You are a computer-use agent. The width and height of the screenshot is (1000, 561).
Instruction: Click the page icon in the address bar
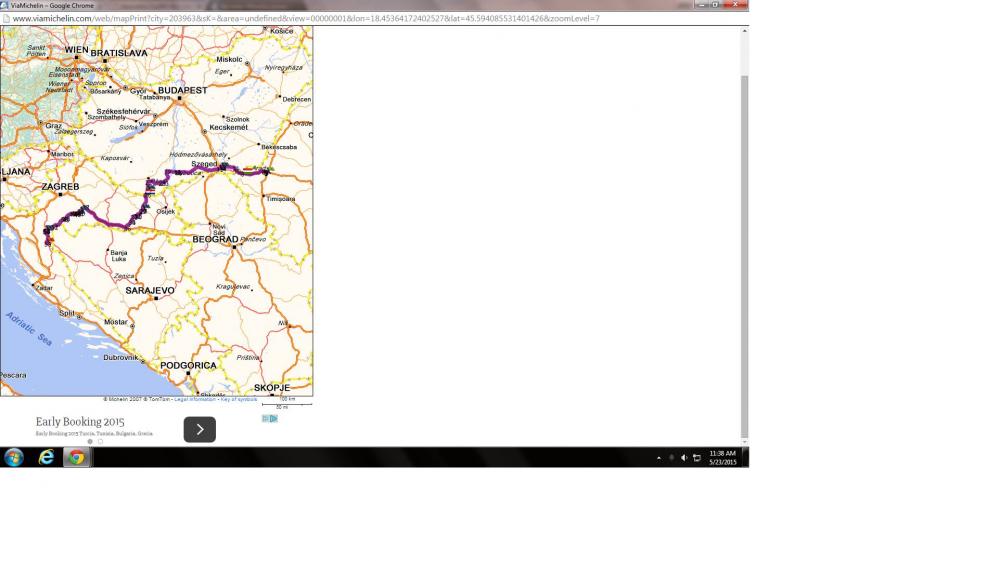point(6,18)
